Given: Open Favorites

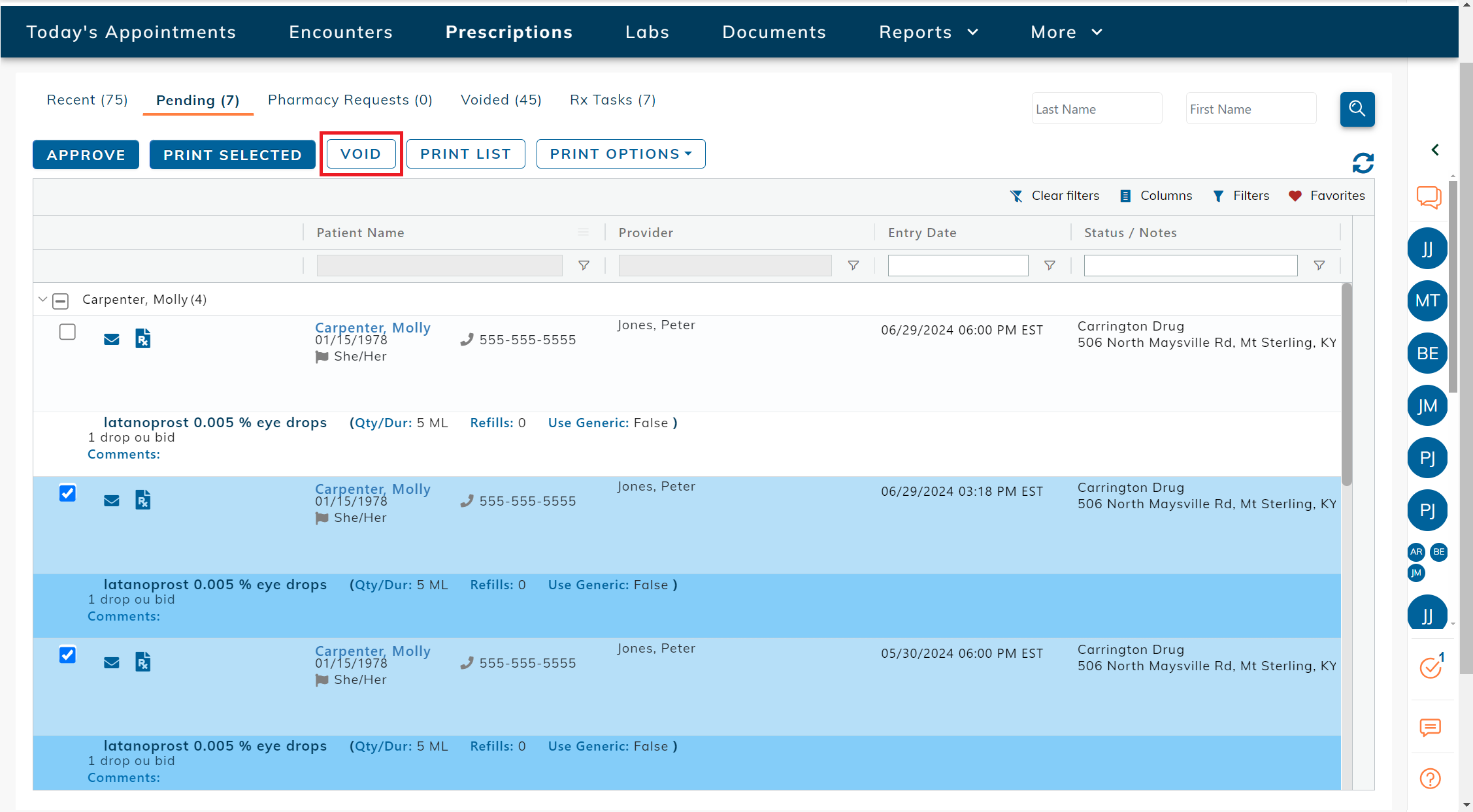Looking at the screenshot, I should click(x=1327, y=196).
